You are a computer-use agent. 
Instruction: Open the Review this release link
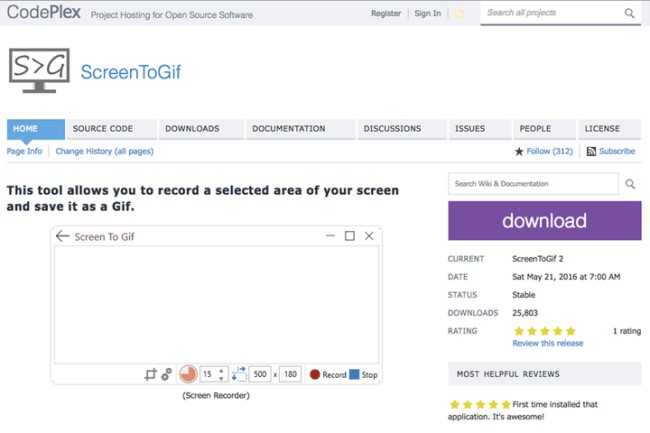[x=546, y=343]
